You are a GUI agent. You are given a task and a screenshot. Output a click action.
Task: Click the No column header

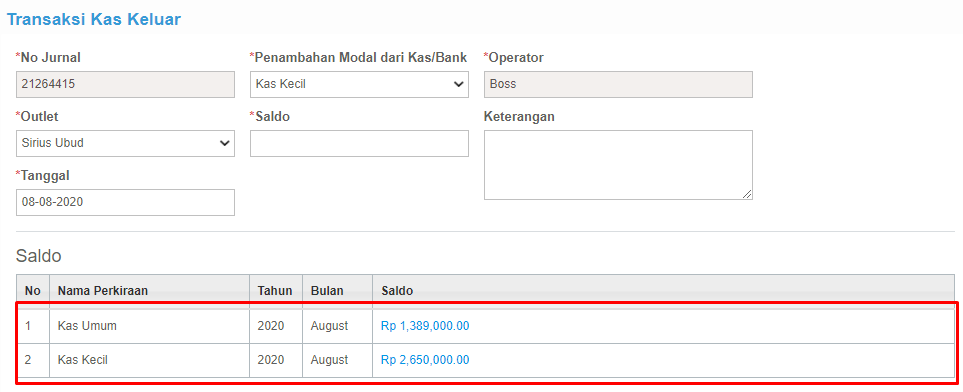coord(33,291)
